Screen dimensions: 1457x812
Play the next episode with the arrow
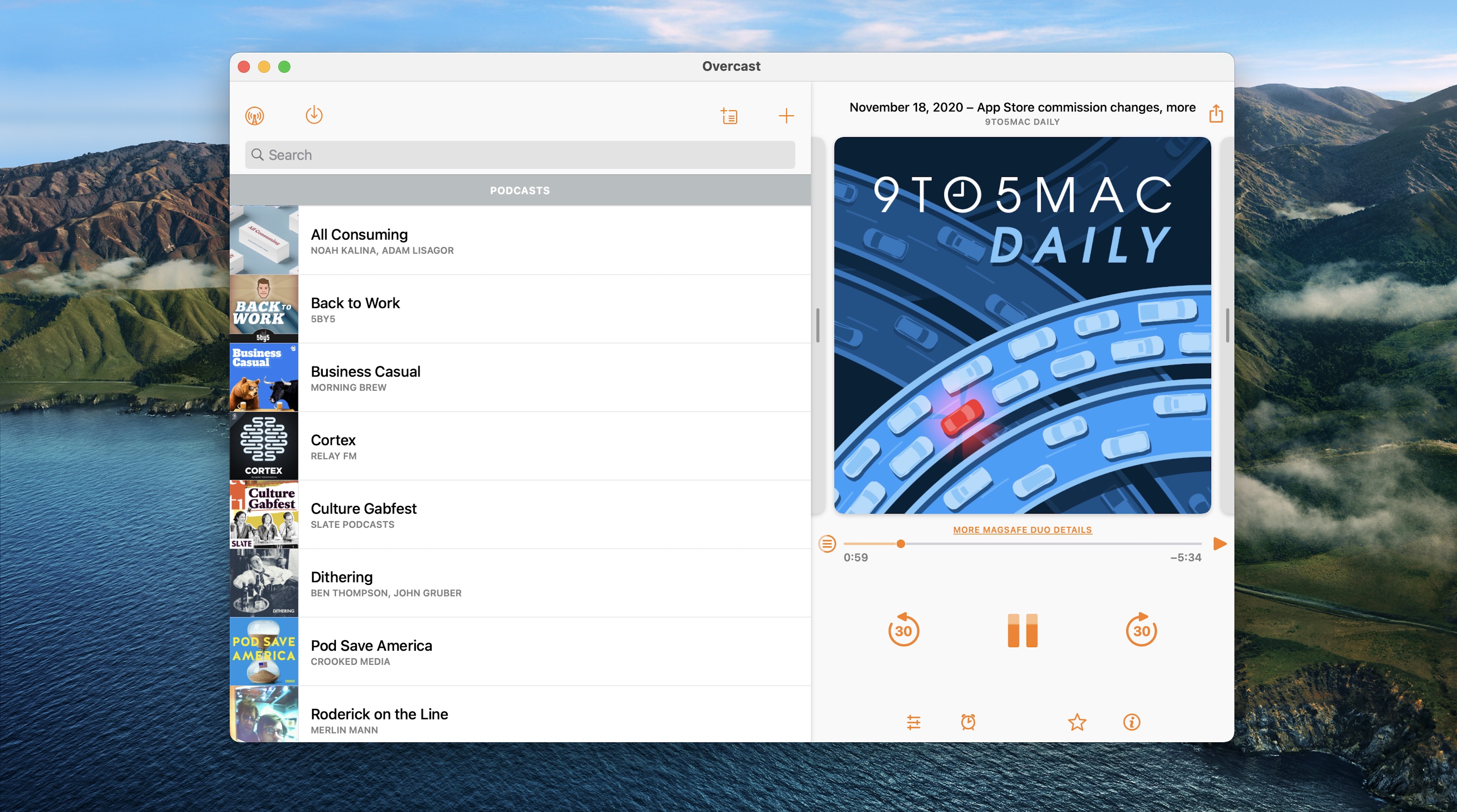[1219, 544]
